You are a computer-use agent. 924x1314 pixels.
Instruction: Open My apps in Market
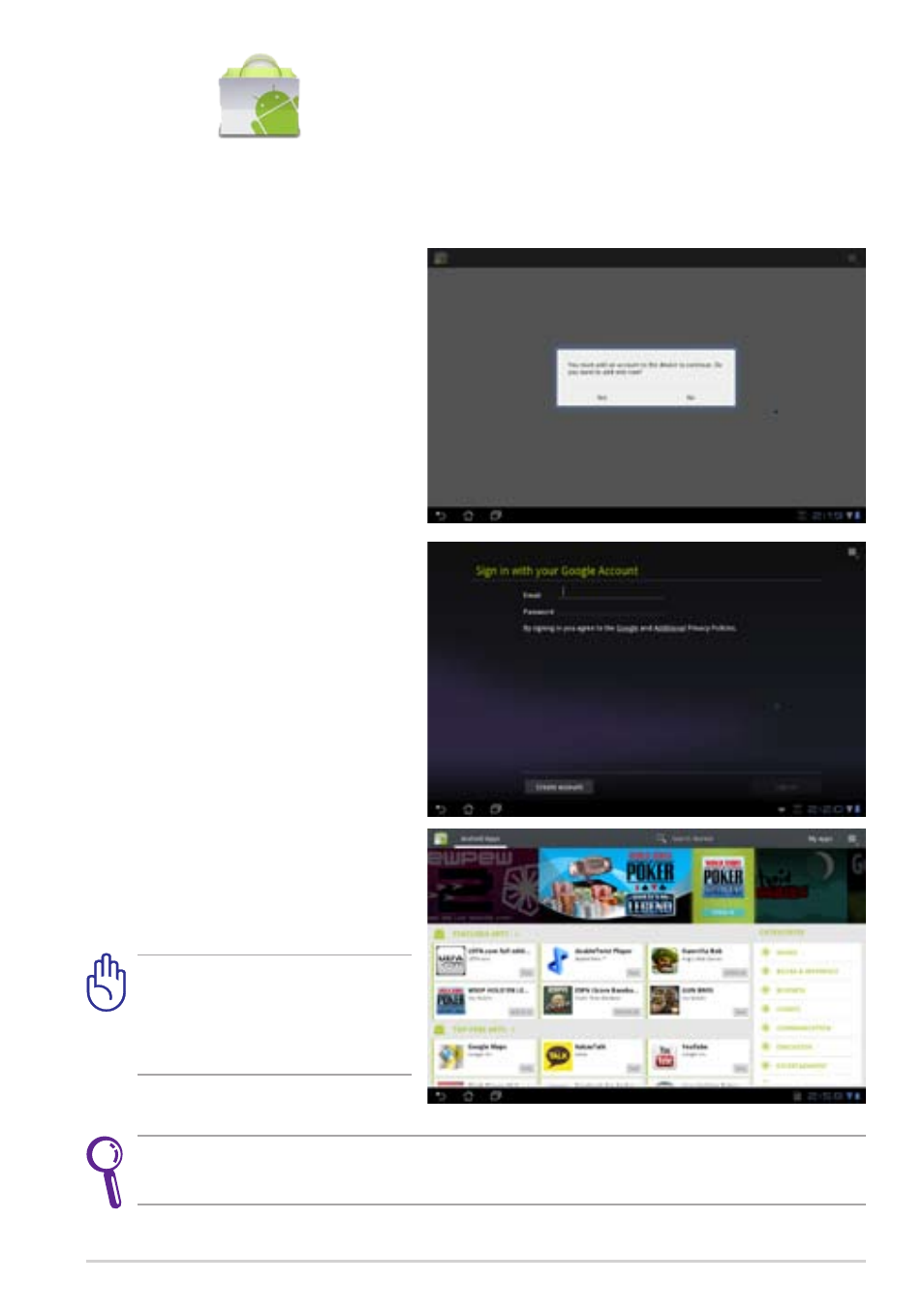[x=819, y=838]
